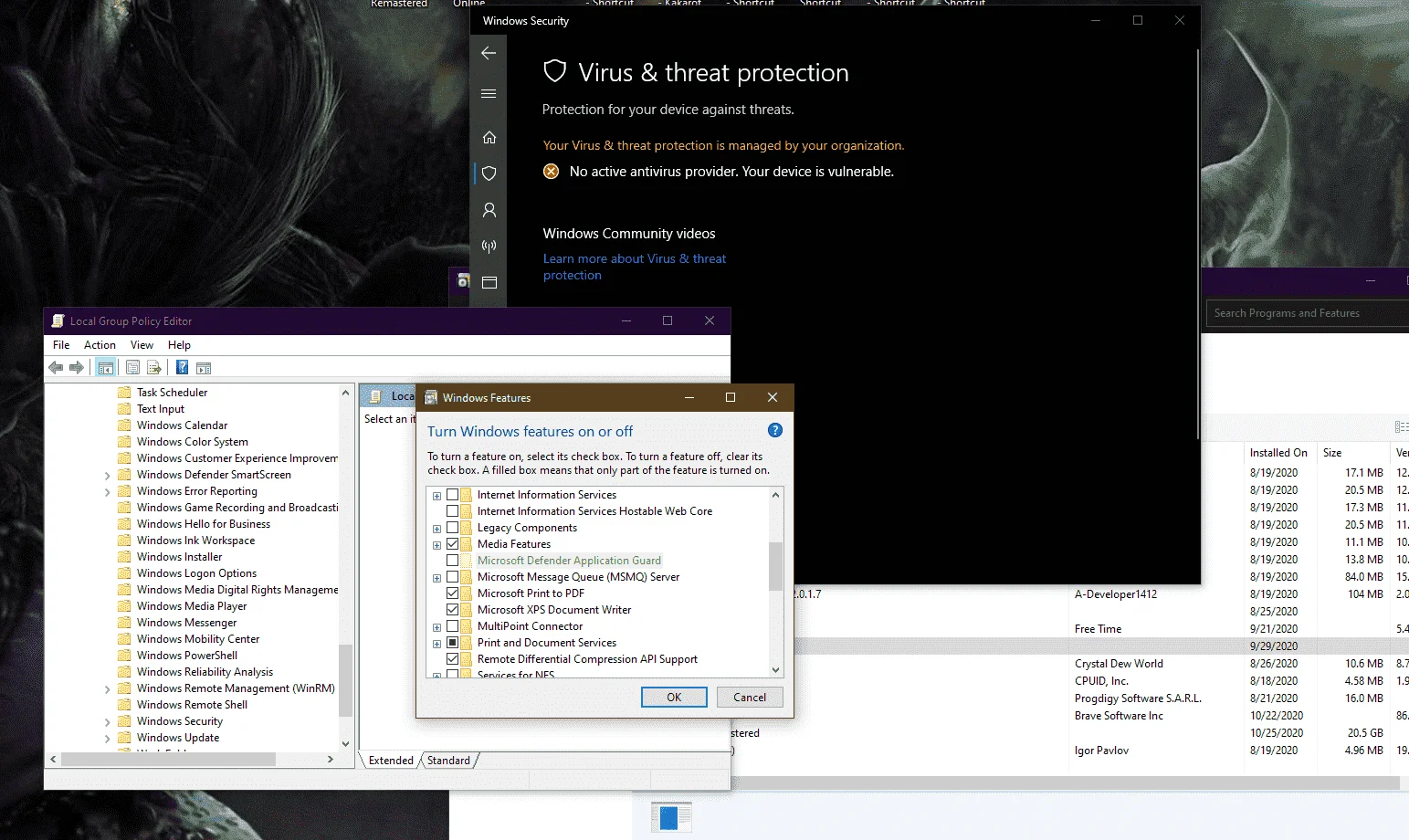This screenshot has width=1409, height=840.
Task: Select the Virus & threat protection shield icon in the sidebar
Action: click(x=489, y=173)
